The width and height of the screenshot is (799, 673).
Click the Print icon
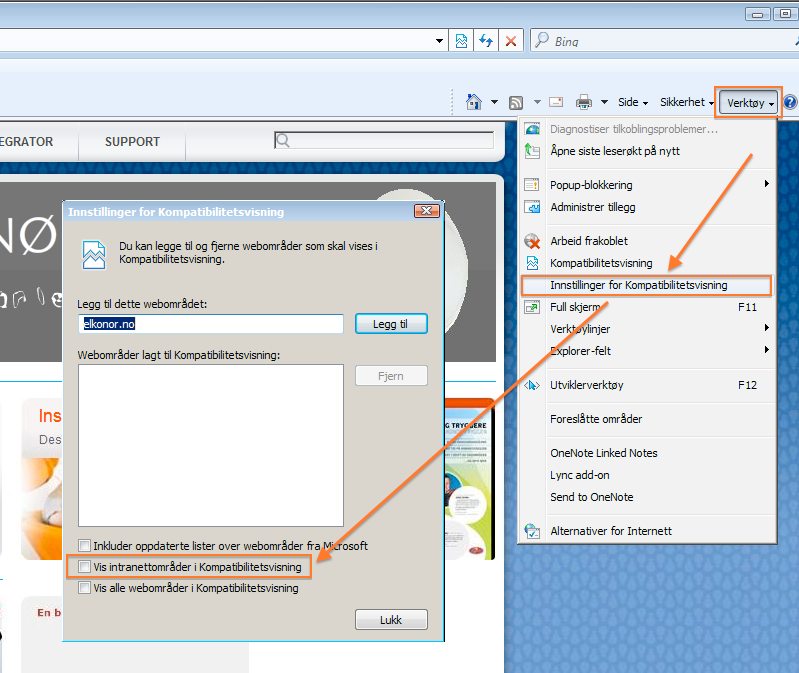coord(584,102)
